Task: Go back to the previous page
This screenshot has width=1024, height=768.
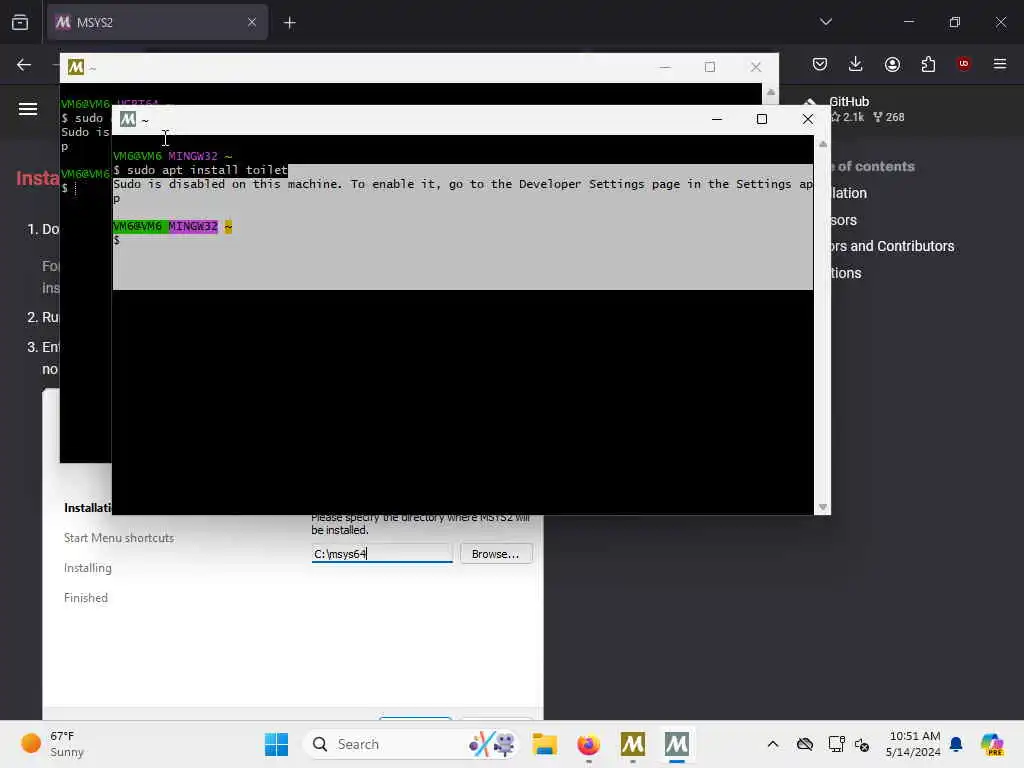Action: click(x=24, y=64)
